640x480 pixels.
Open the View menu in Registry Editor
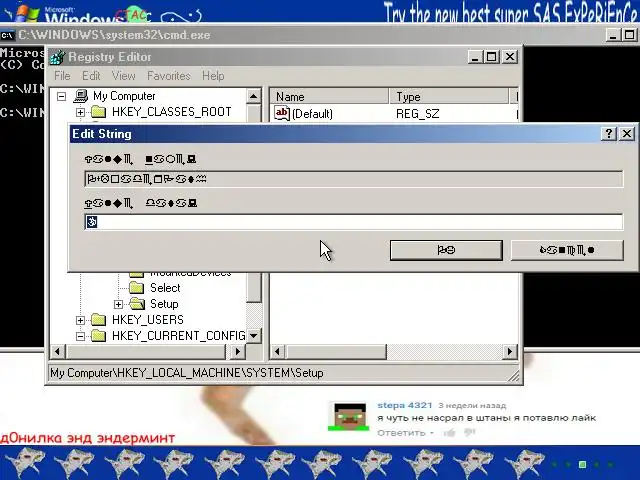click(x=123, y=76)
